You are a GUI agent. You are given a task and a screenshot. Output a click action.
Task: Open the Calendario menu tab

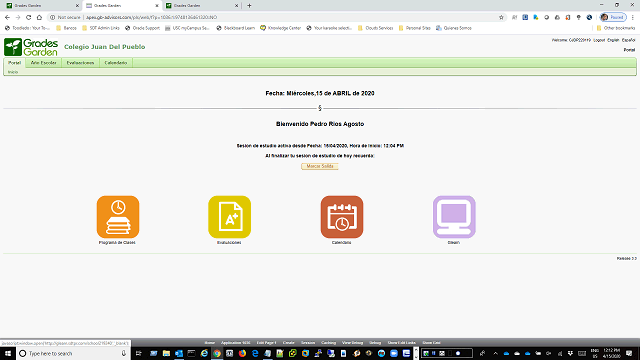(116, 63)
